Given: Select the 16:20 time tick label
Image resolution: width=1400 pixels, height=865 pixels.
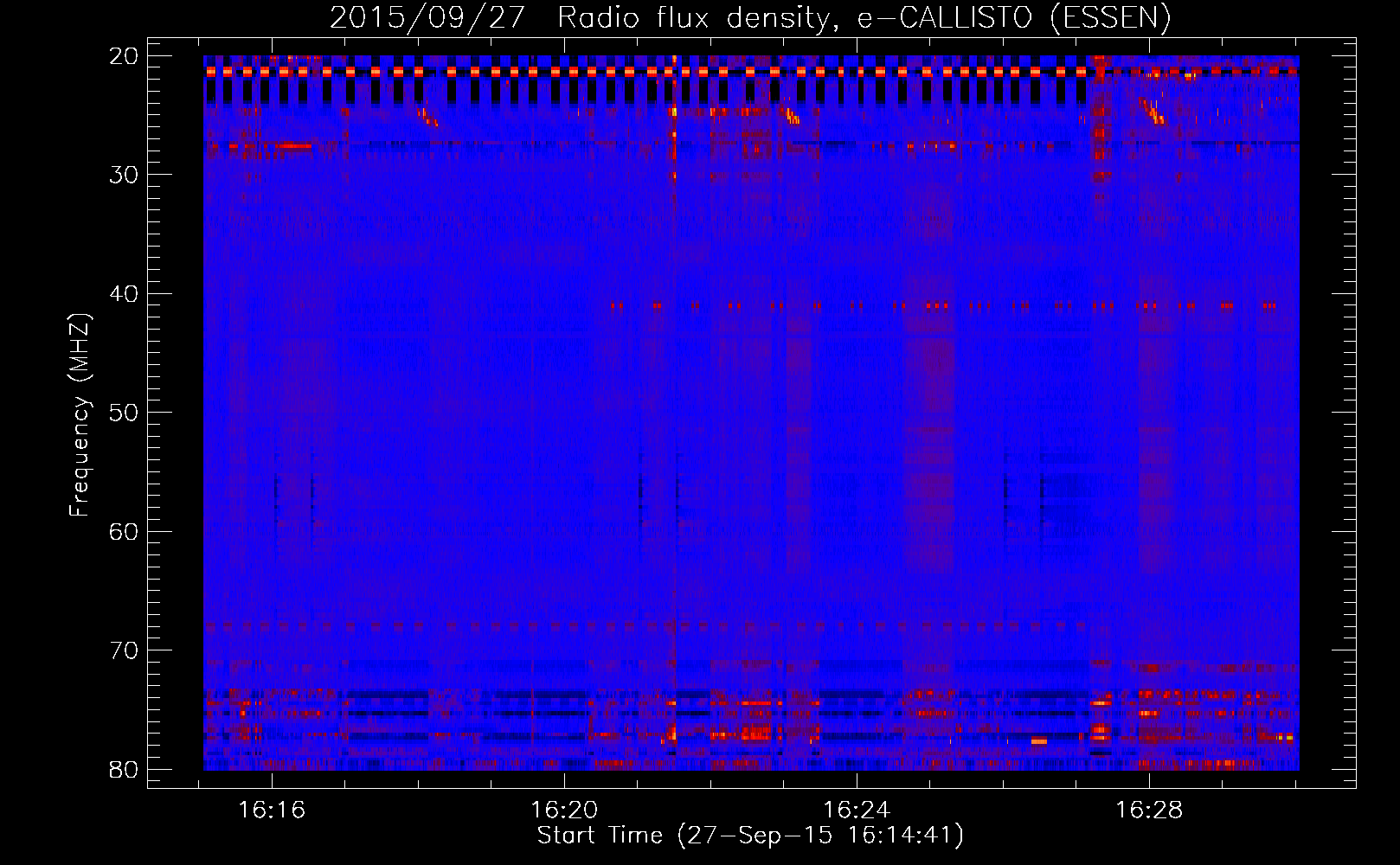Looking at the screenshot, I should tap(565, 811).
